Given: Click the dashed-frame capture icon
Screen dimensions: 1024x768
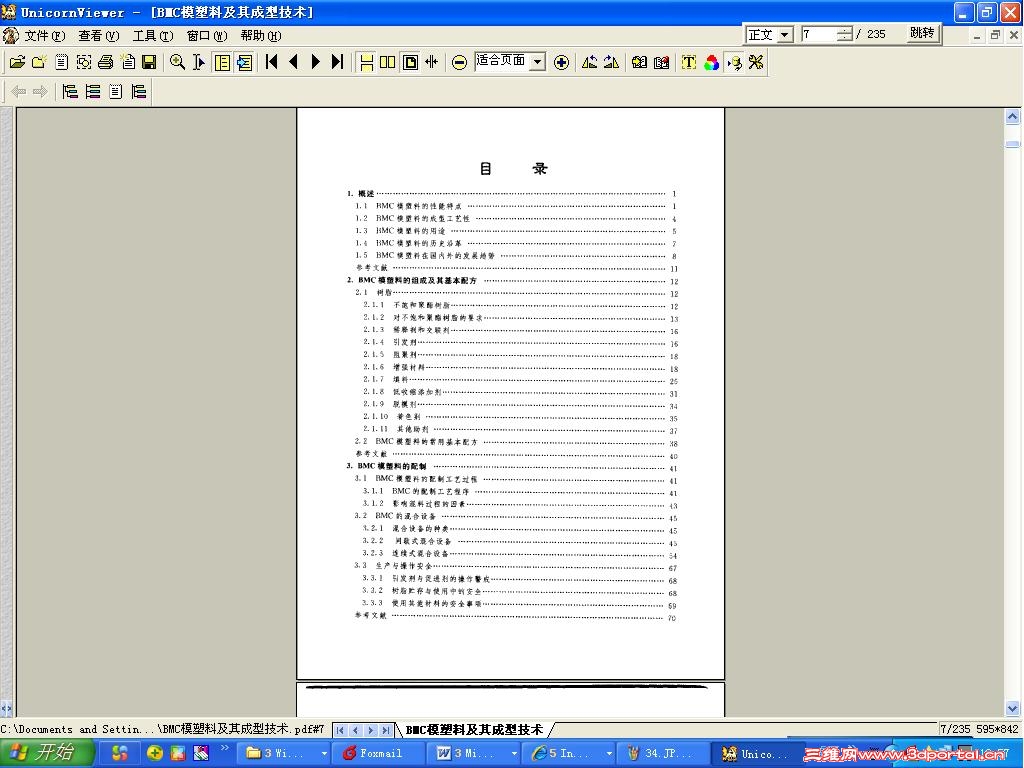Looking at the screenshot, I should point(84,62).
